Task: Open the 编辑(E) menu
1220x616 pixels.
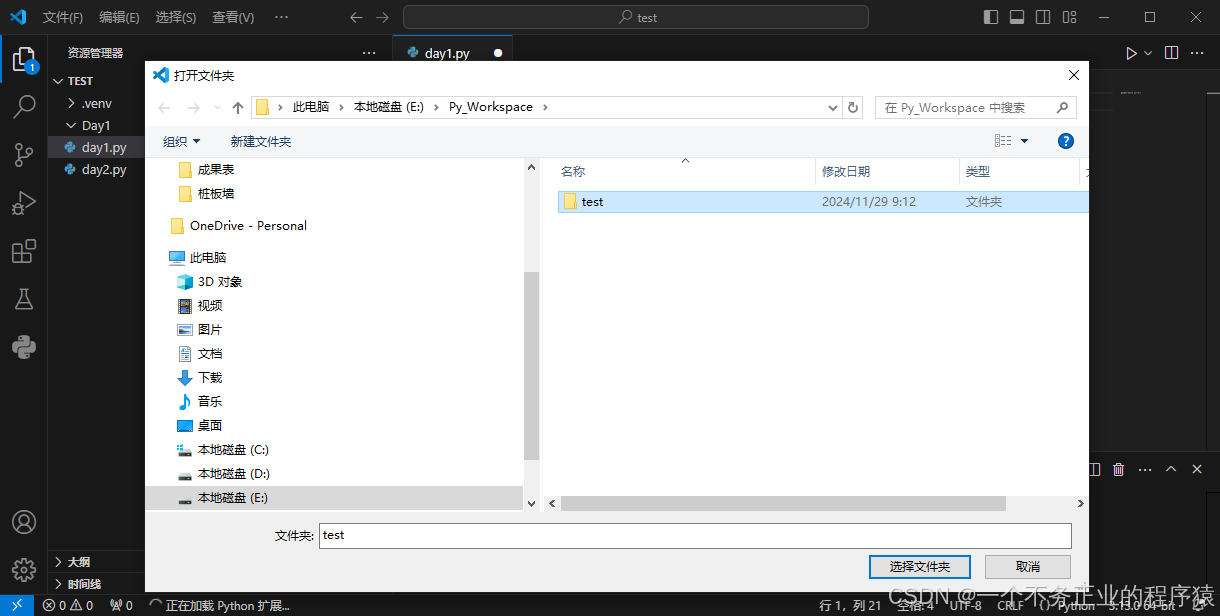Action: (119, 17)
